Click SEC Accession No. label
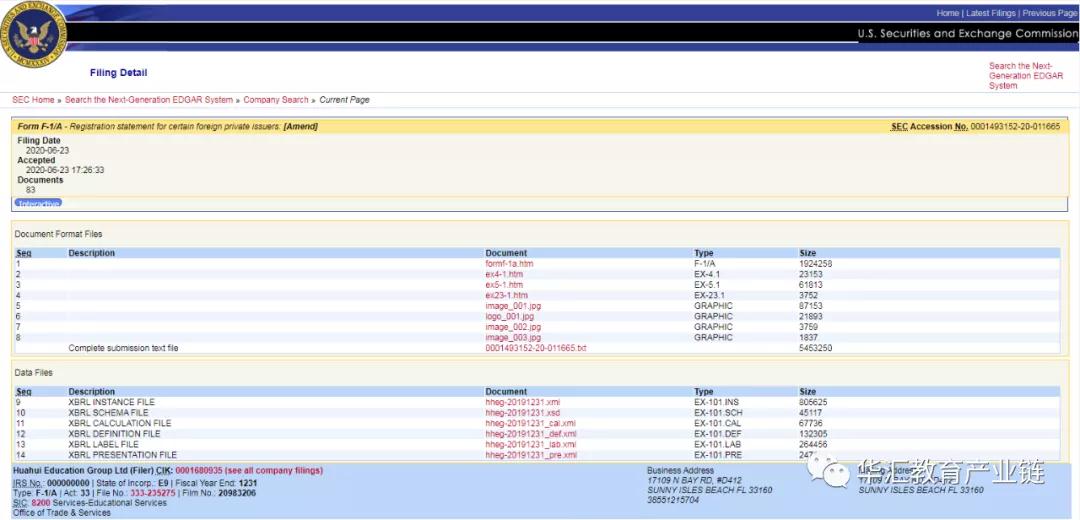 929,127
